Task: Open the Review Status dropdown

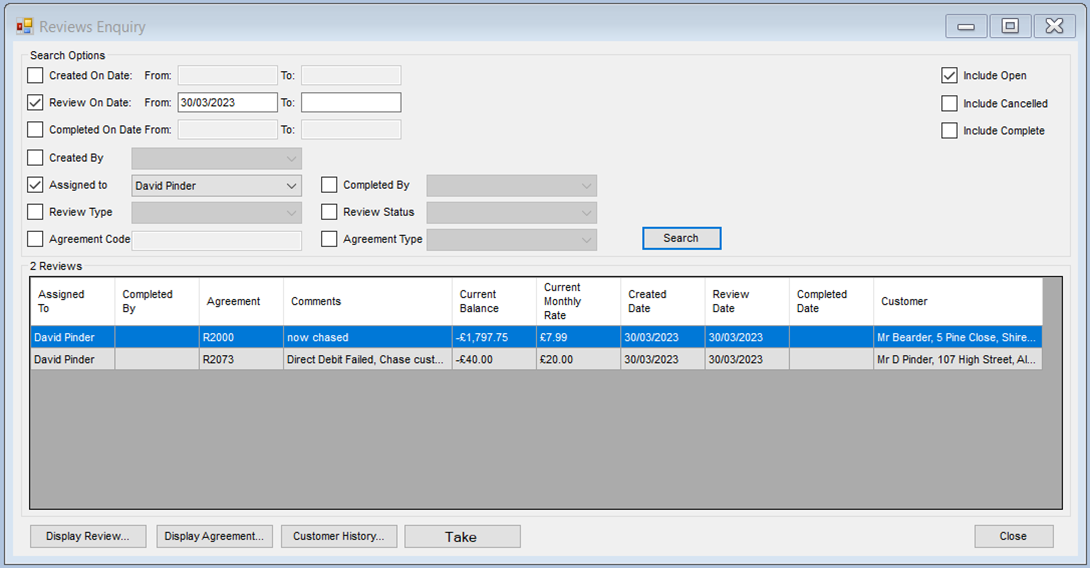Action: point(585,213)
